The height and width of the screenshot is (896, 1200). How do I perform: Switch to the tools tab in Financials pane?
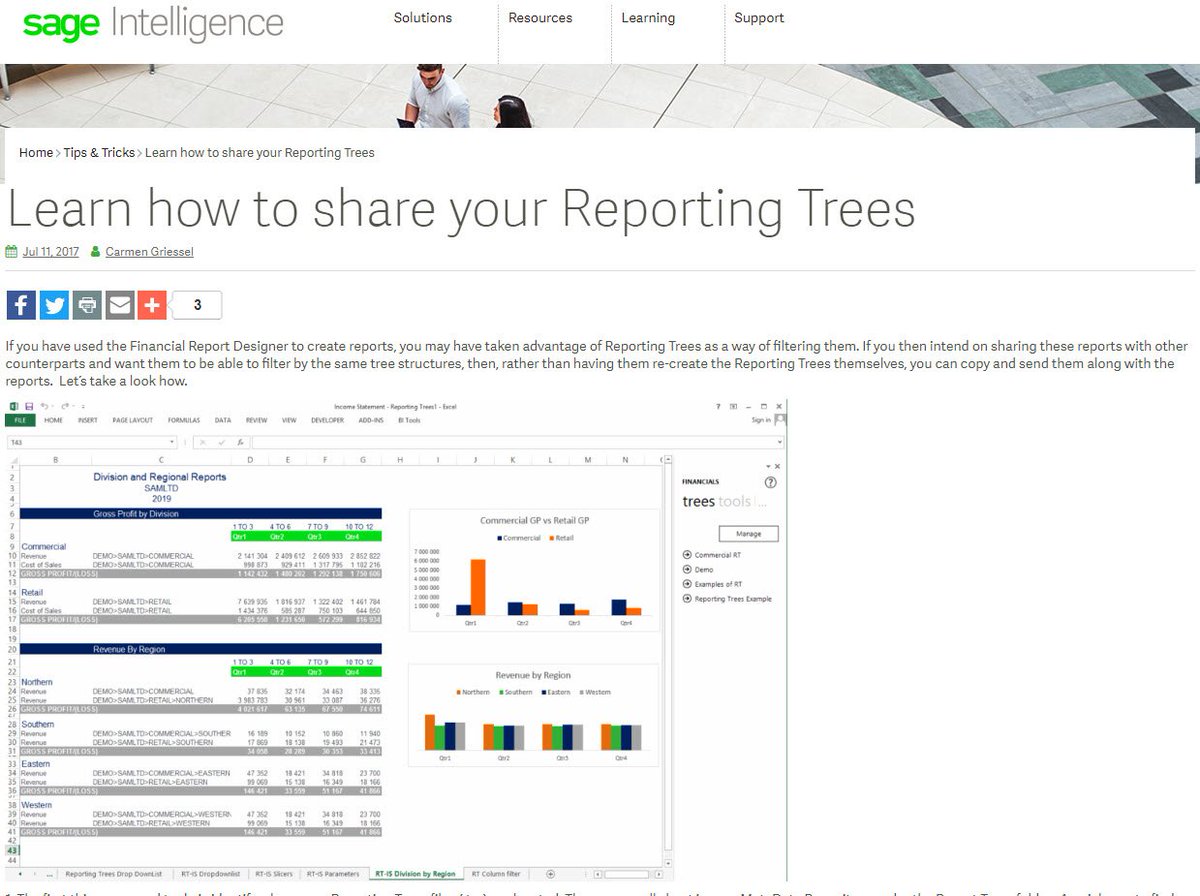[734, 502]
